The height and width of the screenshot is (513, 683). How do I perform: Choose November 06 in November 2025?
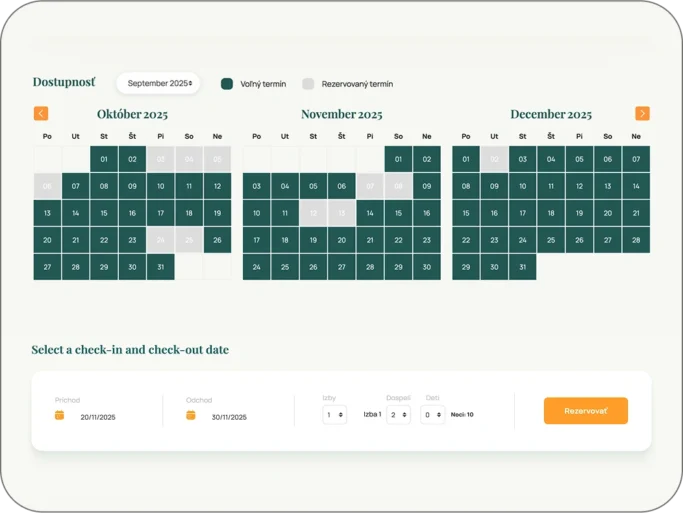pos(342,186)
